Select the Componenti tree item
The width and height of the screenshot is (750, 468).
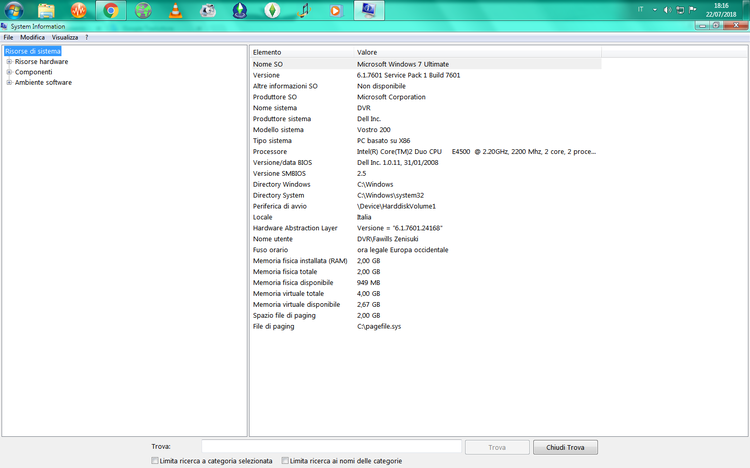33,72
